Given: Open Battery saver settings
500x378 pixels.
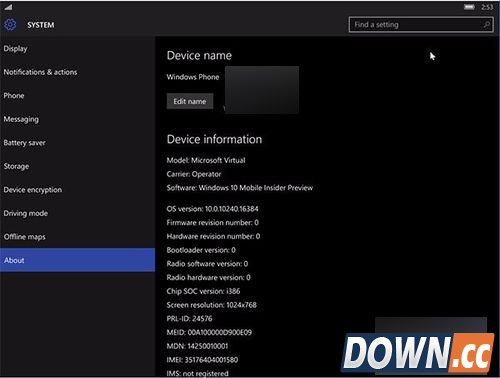Looking at the screenshot, I should tap(77, 143).
